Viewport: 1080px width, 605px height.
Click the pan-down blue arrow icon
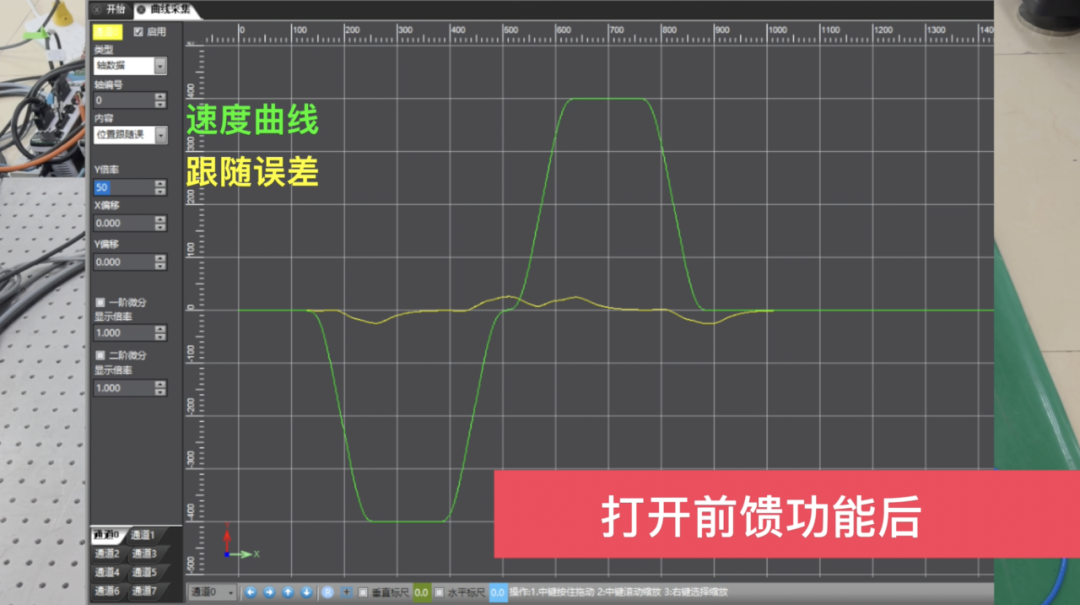[x=306, y=591]
